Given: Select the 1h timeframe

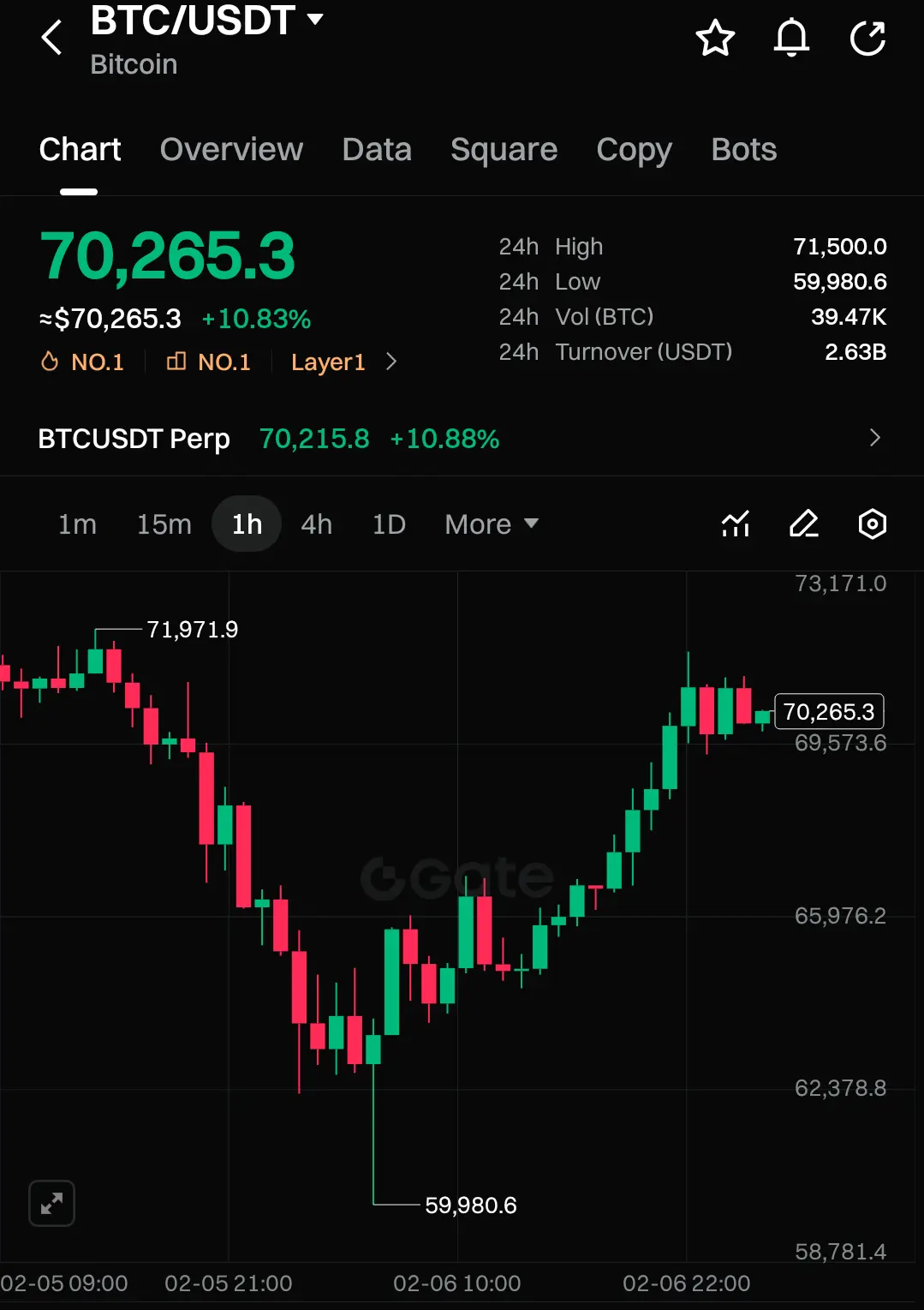Looking at the screenshot, I should [x=247, y=523].
